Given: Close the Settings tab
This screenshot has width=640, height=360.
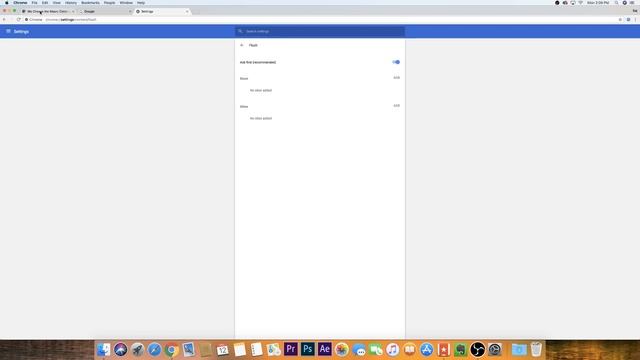Looking at the screenshot, I should click(187, 11).
